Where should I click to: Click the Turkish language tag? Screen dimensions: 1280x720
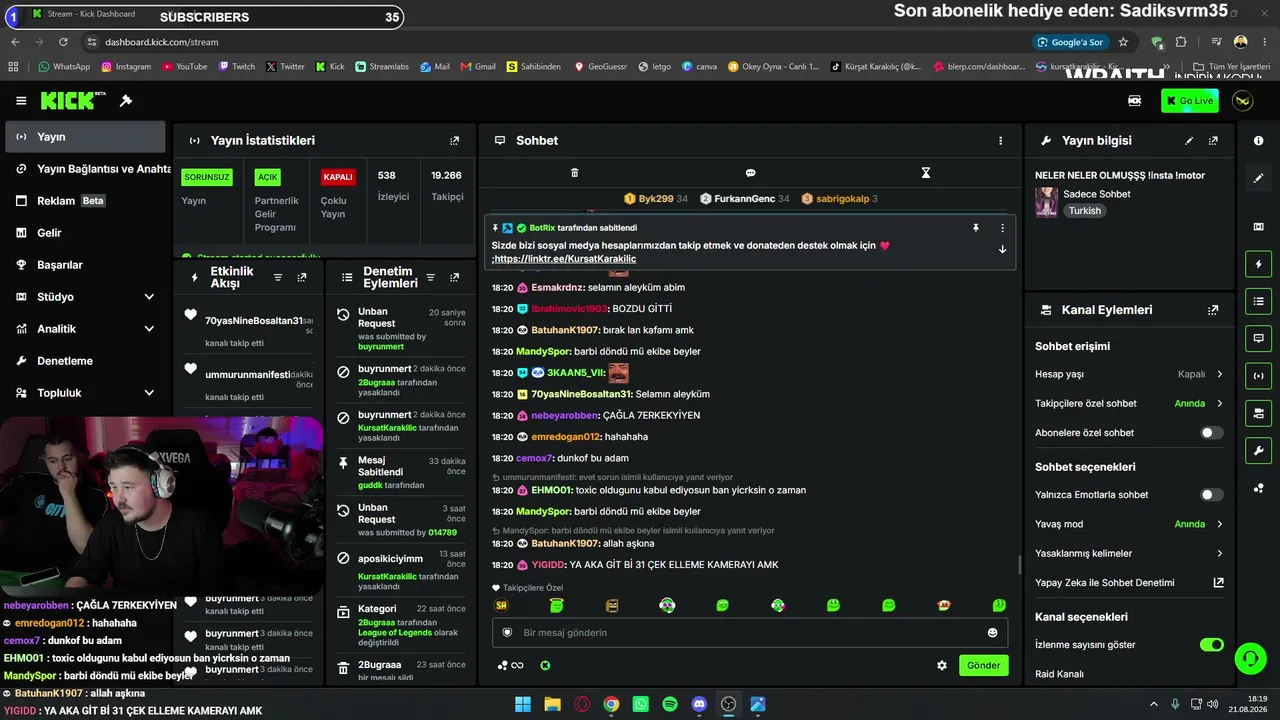(1084, 211)
